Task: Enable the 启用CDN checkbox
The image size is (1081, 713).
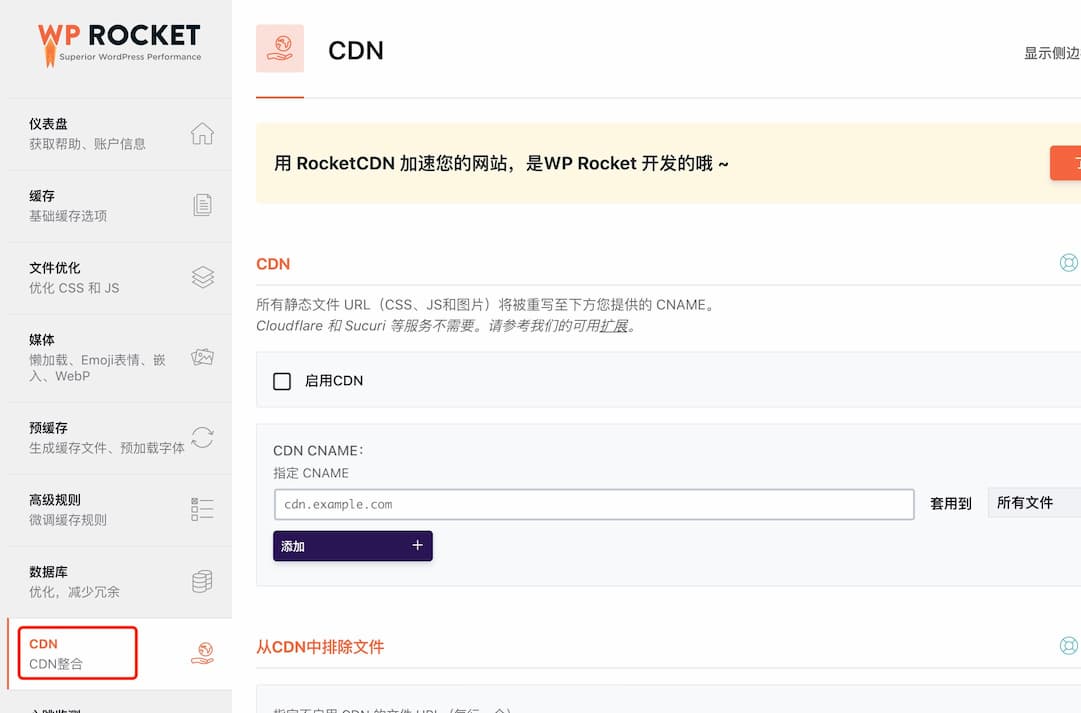Action: click(282, 381)
